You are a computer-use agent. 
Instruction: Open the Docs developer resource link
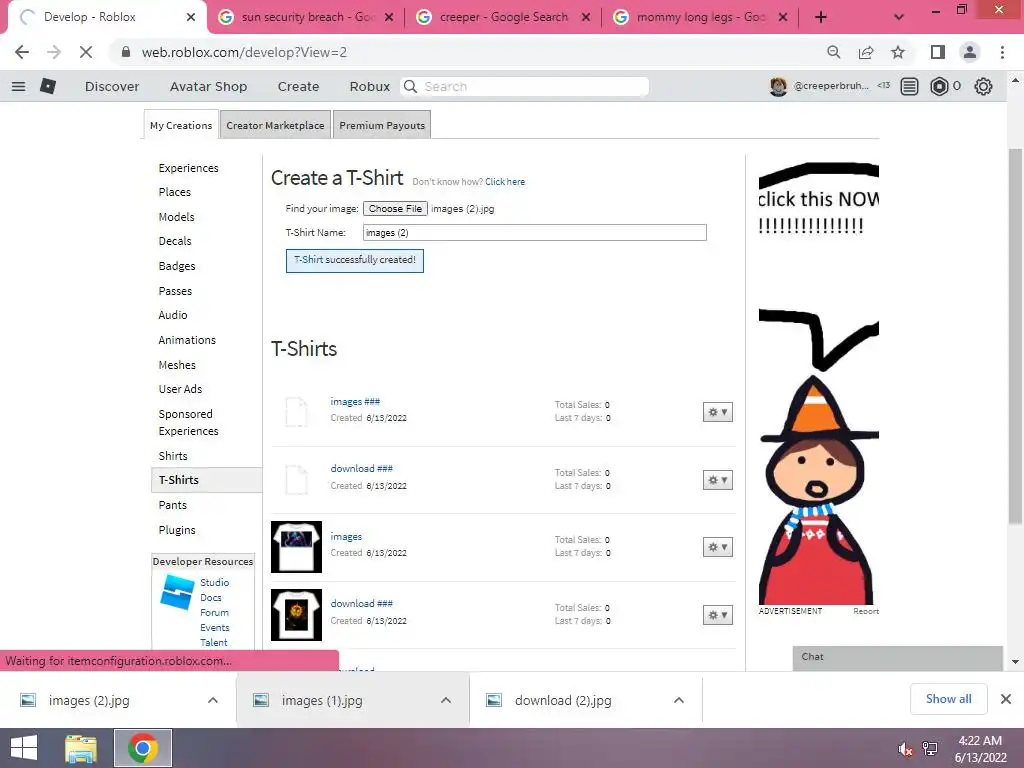coord(210,598)
